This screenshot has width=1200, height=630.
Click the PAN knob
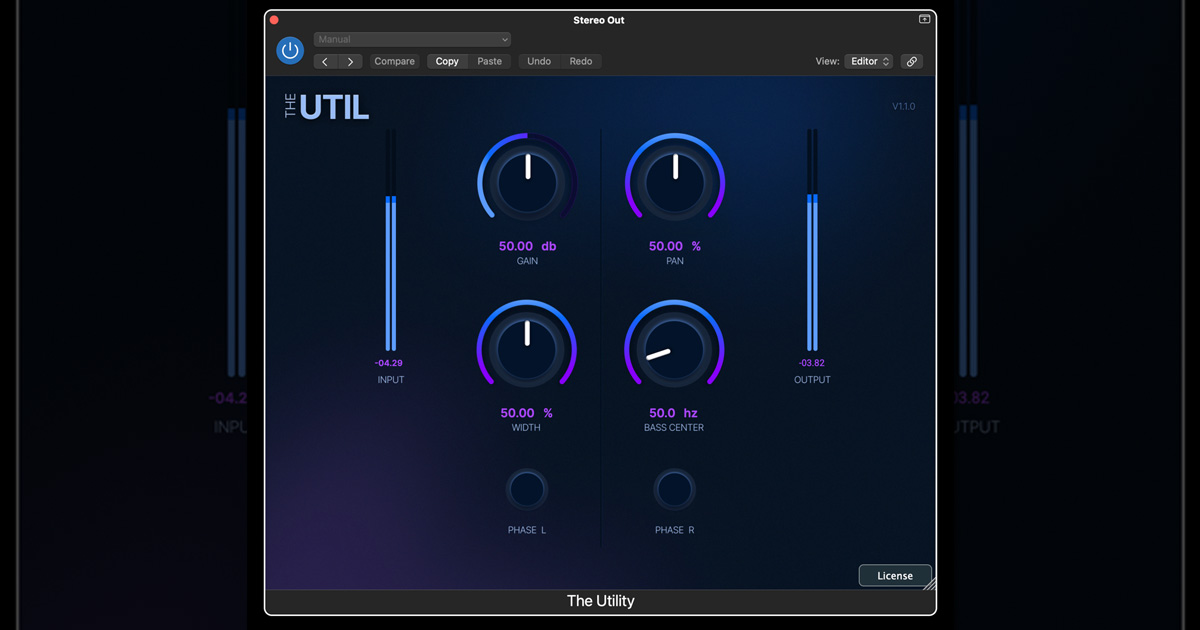(x=674, y=181)
